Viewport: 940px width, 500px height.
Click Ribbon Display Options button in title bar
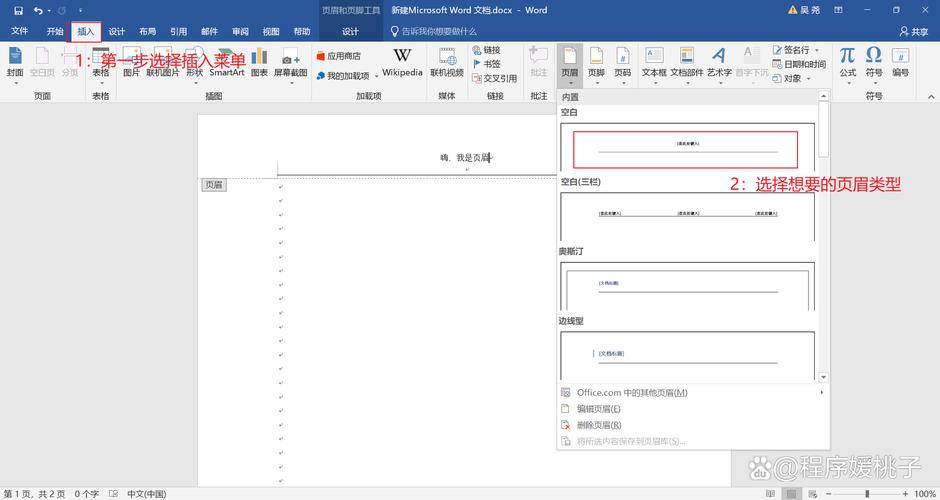pyautogui.click(x=838, y=10)
